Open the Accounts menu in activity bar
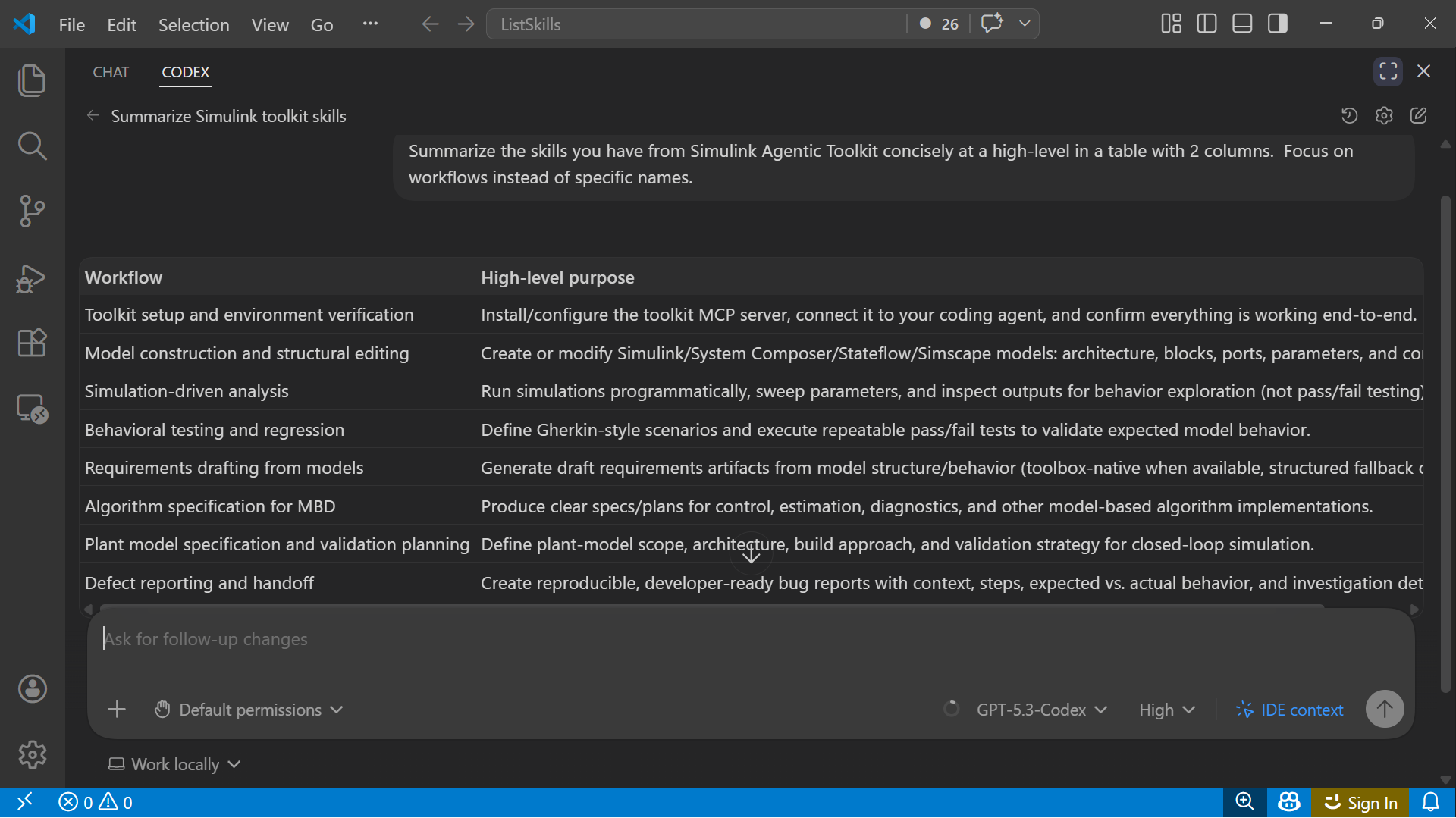 pyautogui.click(x=32, y=689)
